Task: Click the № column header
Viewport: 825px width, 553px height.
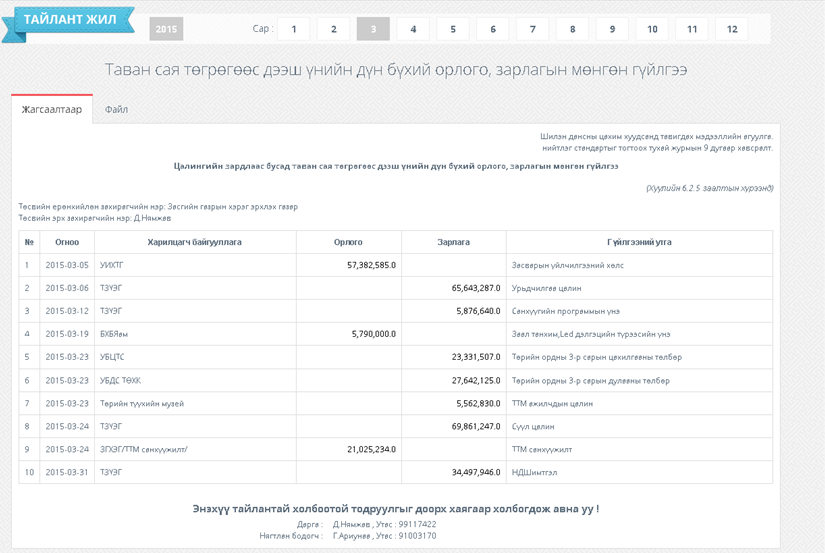Action: (x=29, y=242)
